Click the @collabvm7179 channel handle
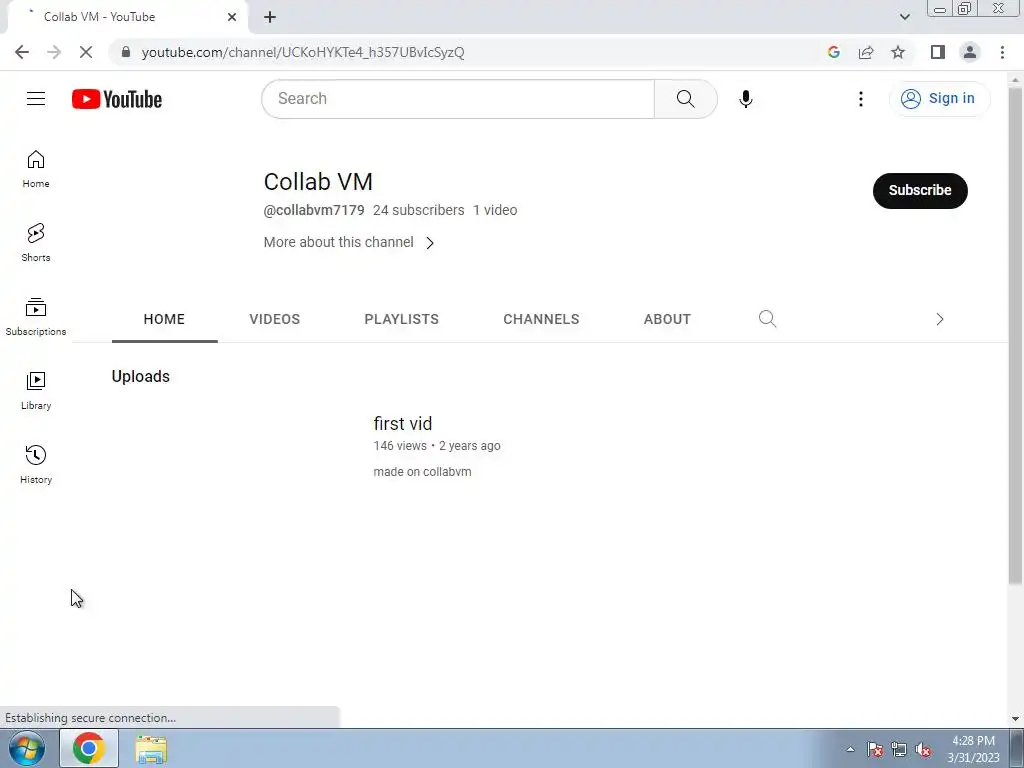 click(314, 210)
